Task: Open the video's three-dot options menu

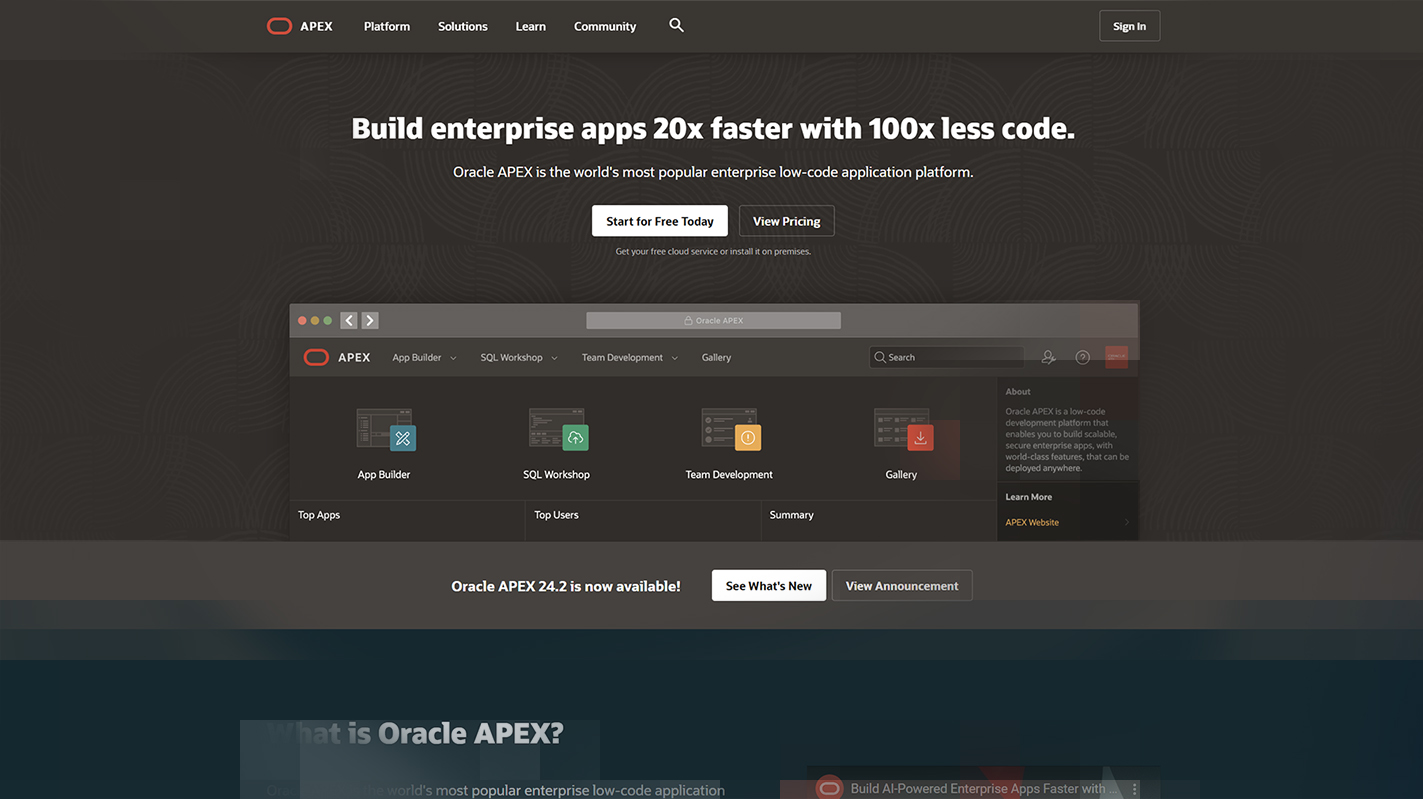Action: pos(1134,789)
